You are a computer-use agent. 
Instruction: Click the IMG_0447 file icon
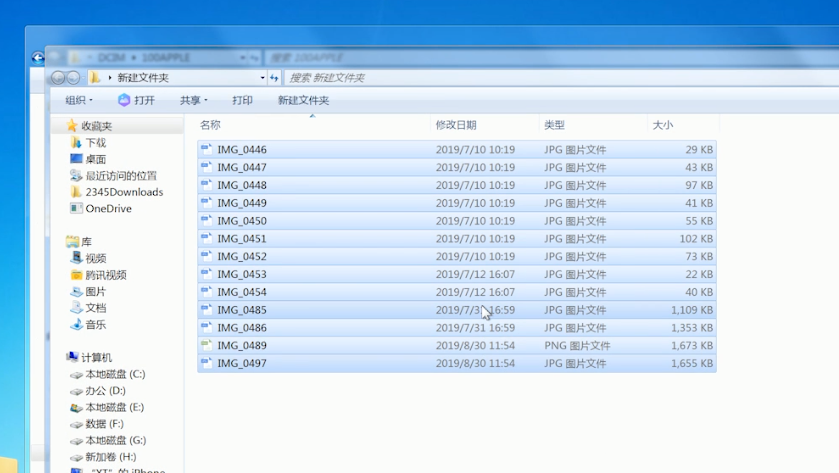pos(207,167)
